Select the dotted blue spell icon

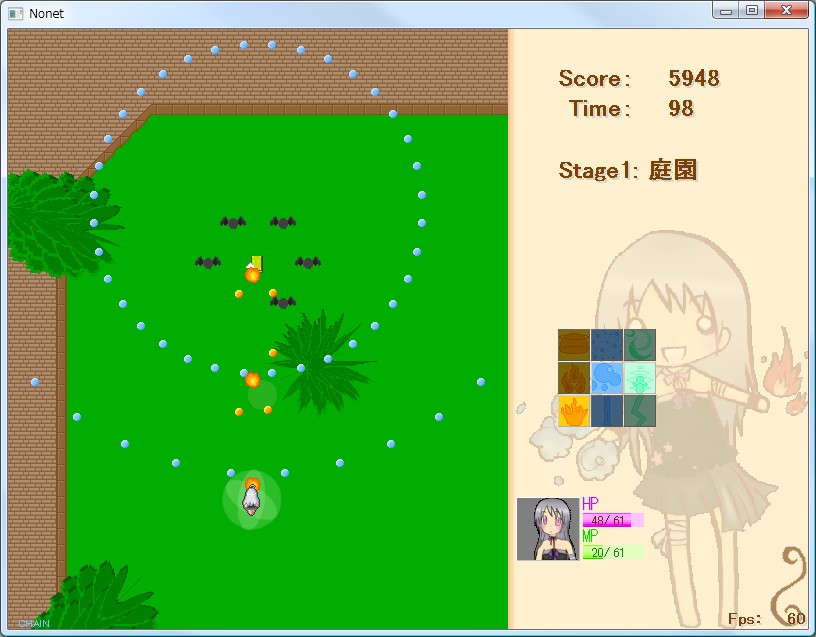pos(605,345)
